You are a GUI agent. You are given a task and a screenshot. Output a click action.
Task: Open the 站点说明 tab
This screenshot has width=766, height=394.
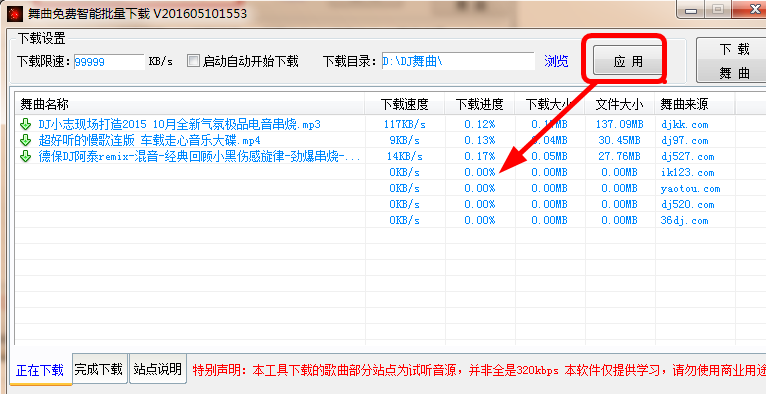click(157, 369)
